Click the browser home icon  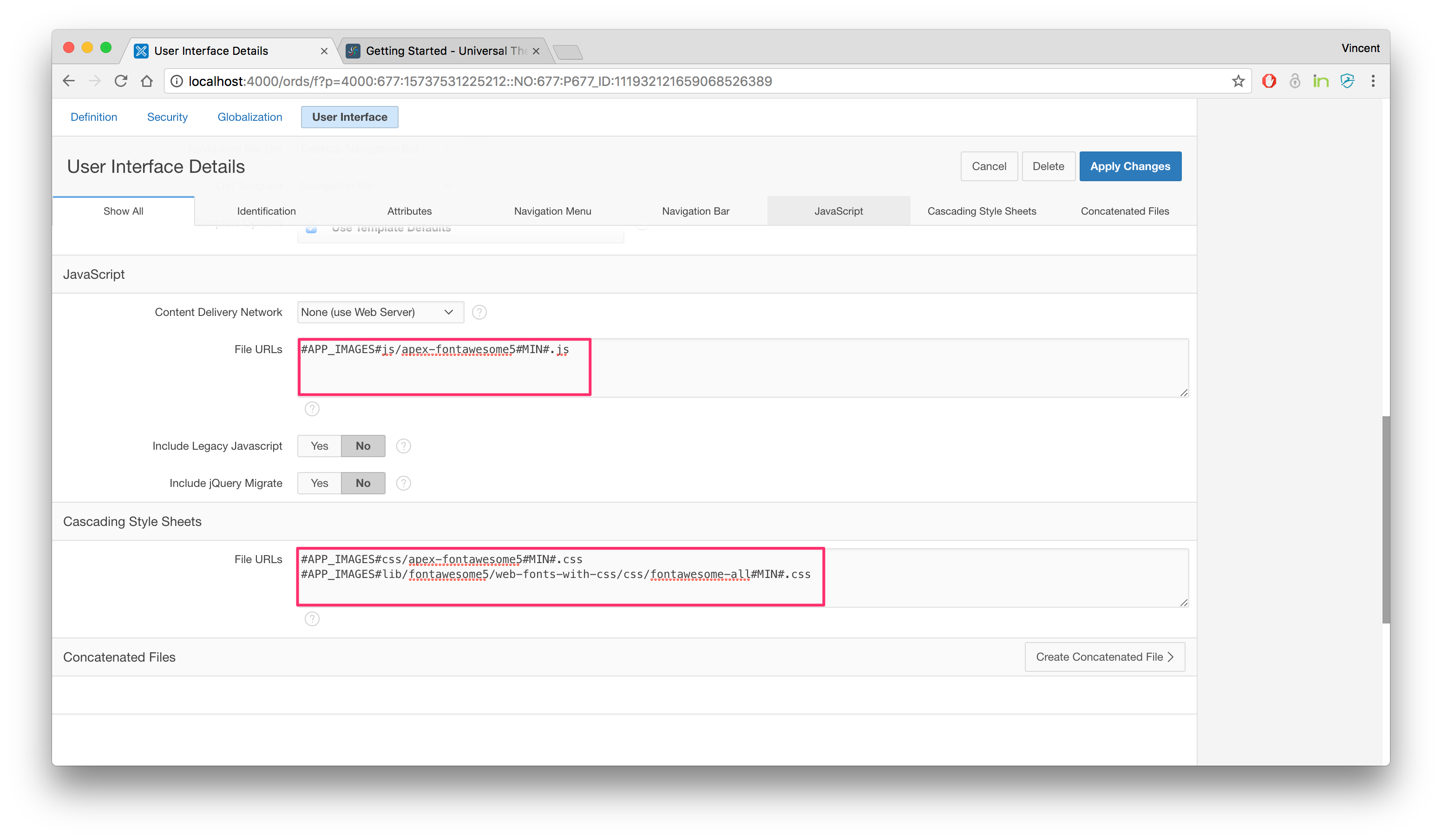[147, 81]
